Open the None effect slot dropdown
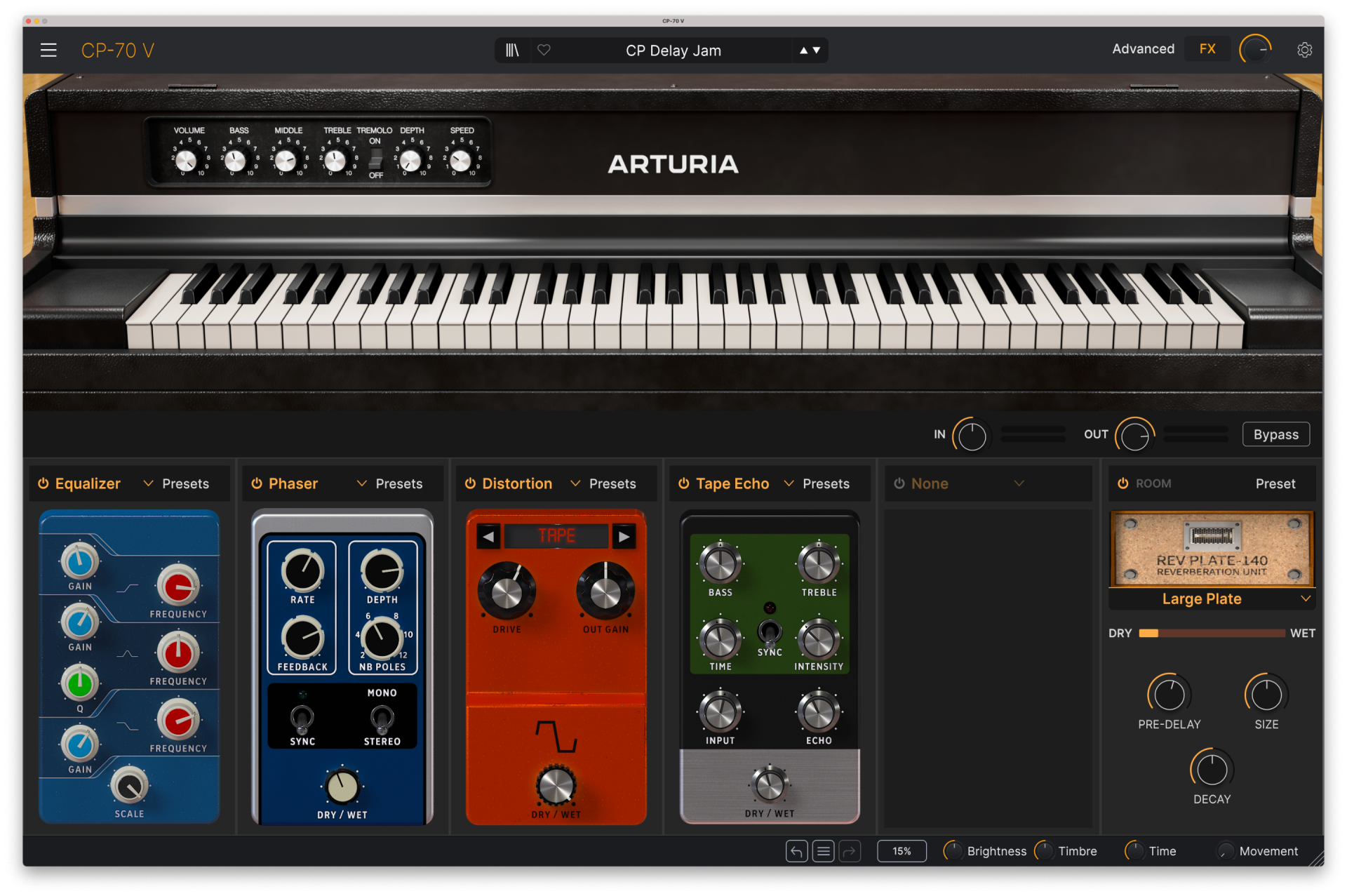1347x896 pixels. (1019, 483)
